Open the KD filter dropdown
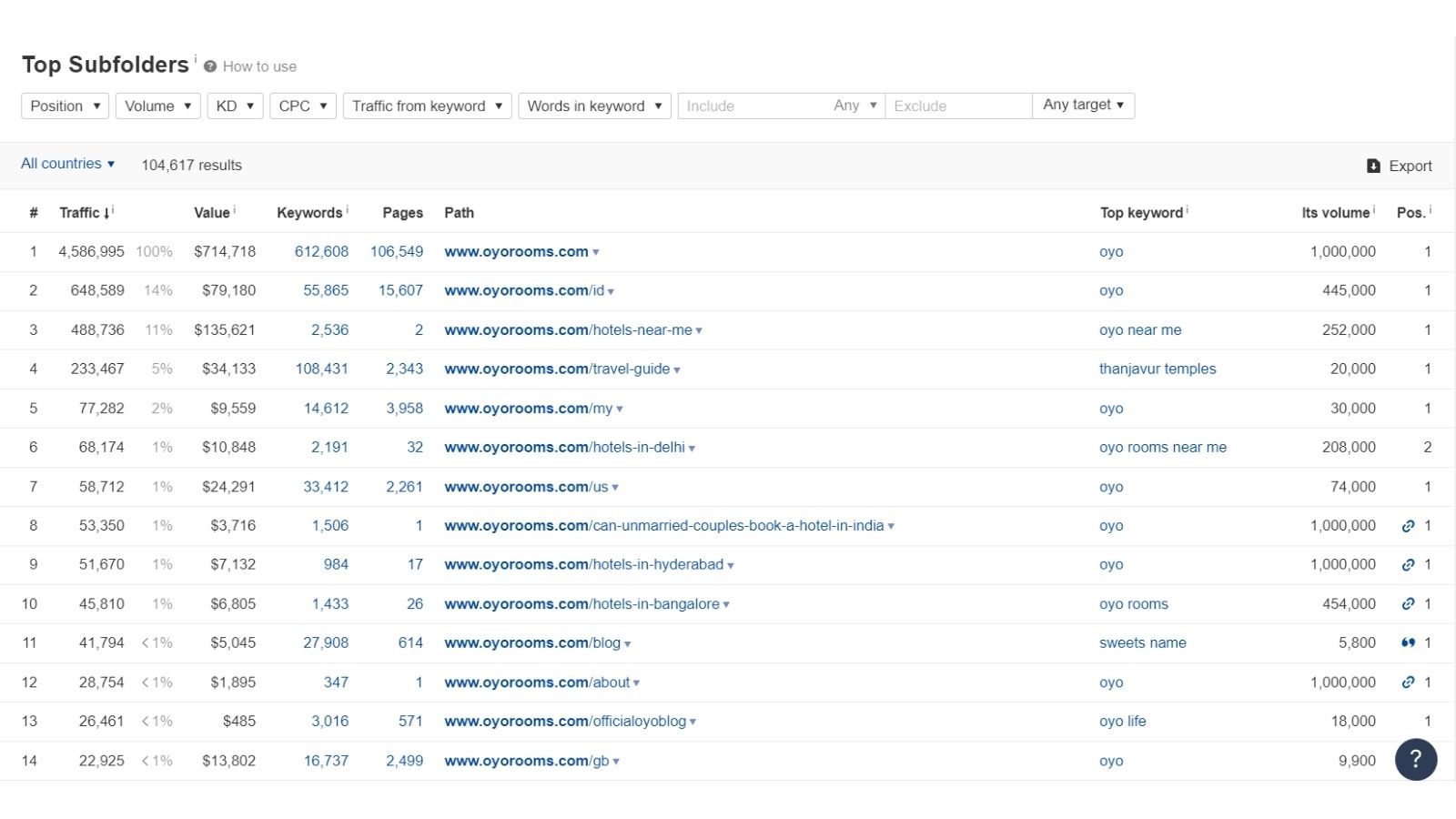 (x=236, y=106)
